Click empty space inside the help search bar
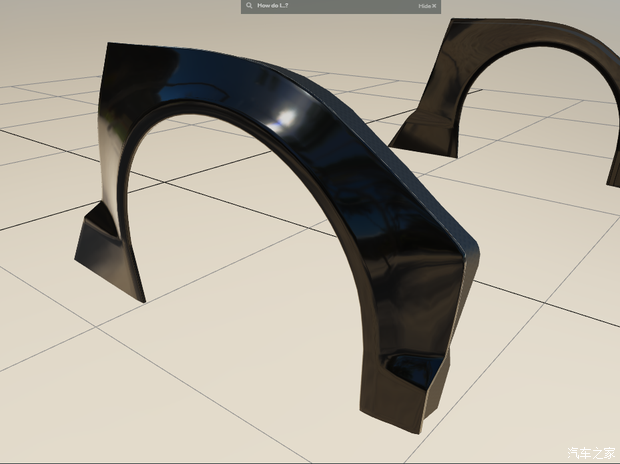 tap(350, 6)
